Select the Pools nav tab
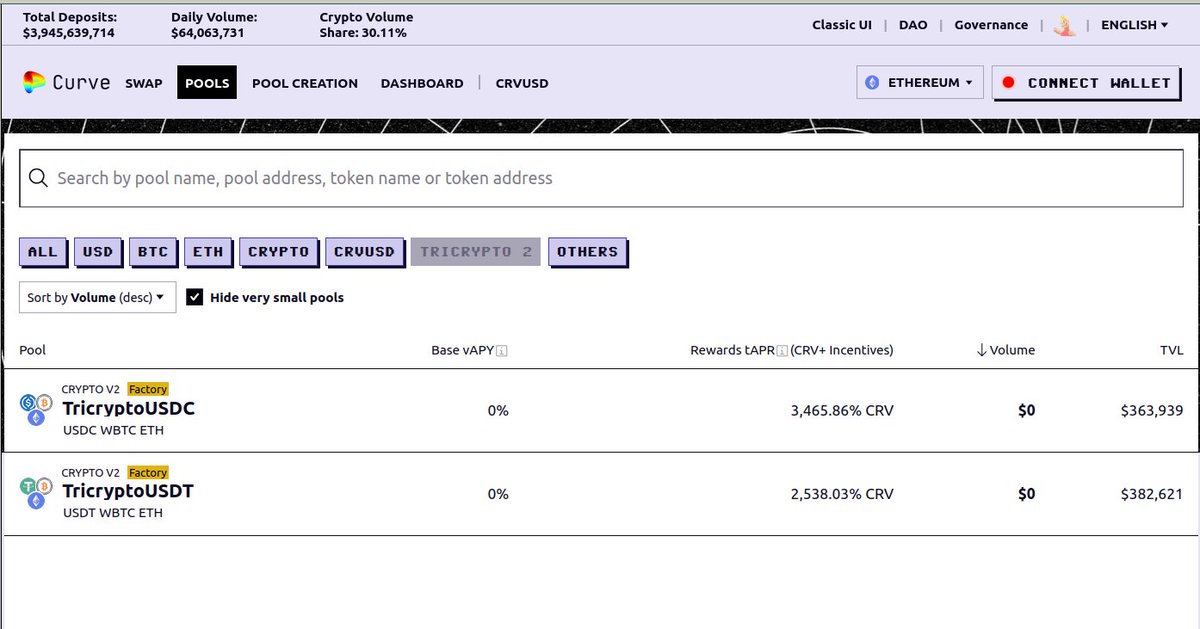This screenshot has width=1200, height=629. (207, 83)
